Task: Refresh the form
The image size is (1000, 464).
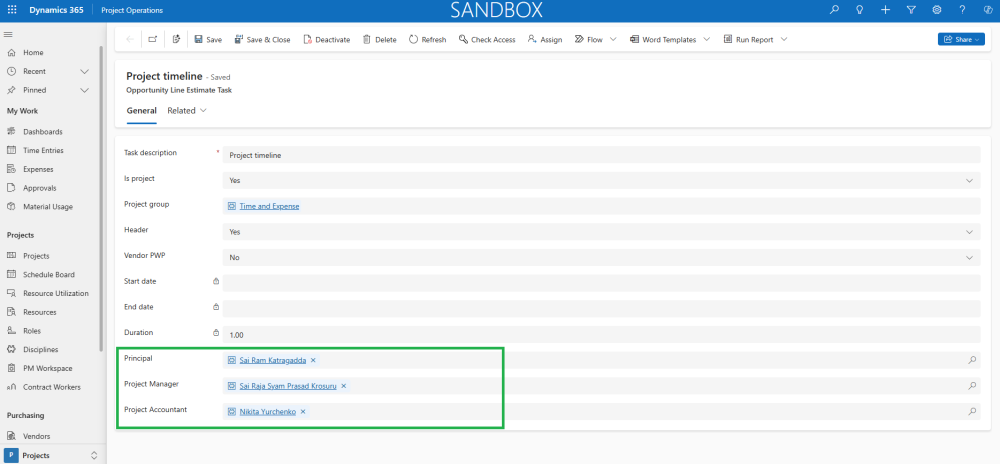Action: 427,40
